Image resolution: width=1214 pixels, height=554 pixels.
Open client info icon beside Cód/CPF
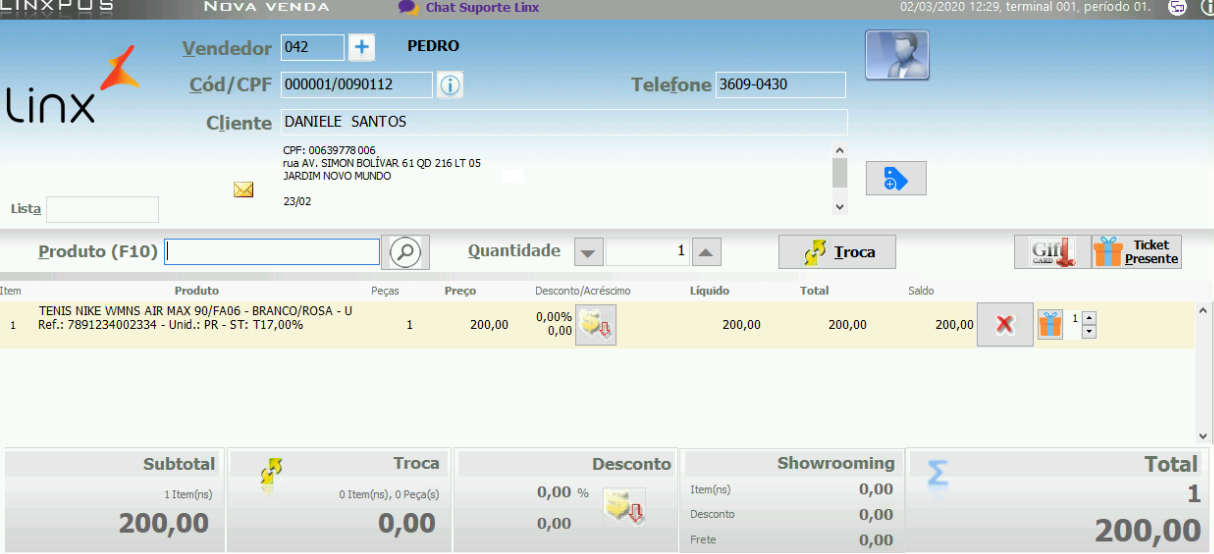click(x=450, y=85)
